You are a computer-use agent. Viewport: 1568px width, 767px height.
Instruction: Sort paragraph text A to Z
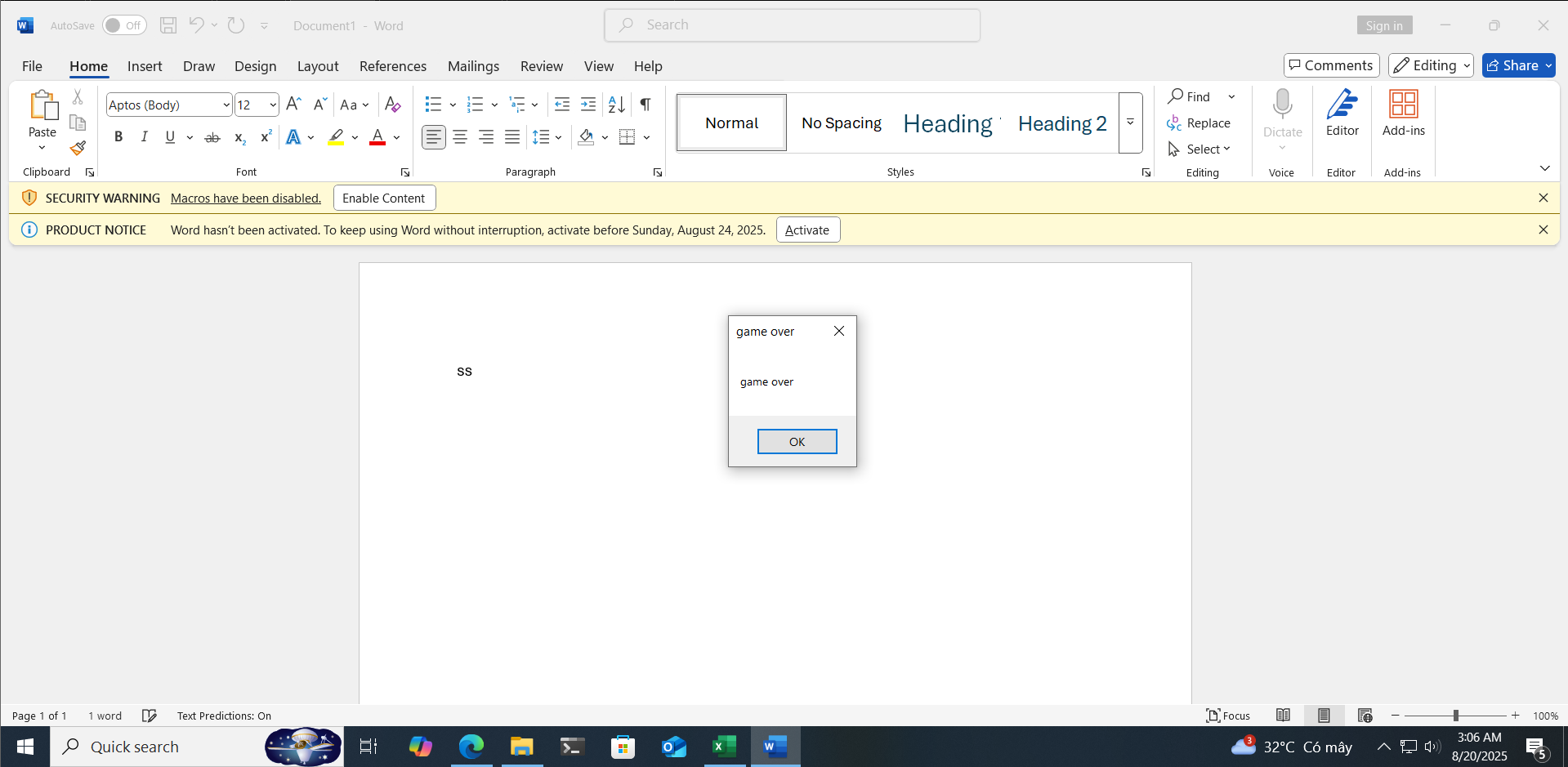(x=617, y=104)
